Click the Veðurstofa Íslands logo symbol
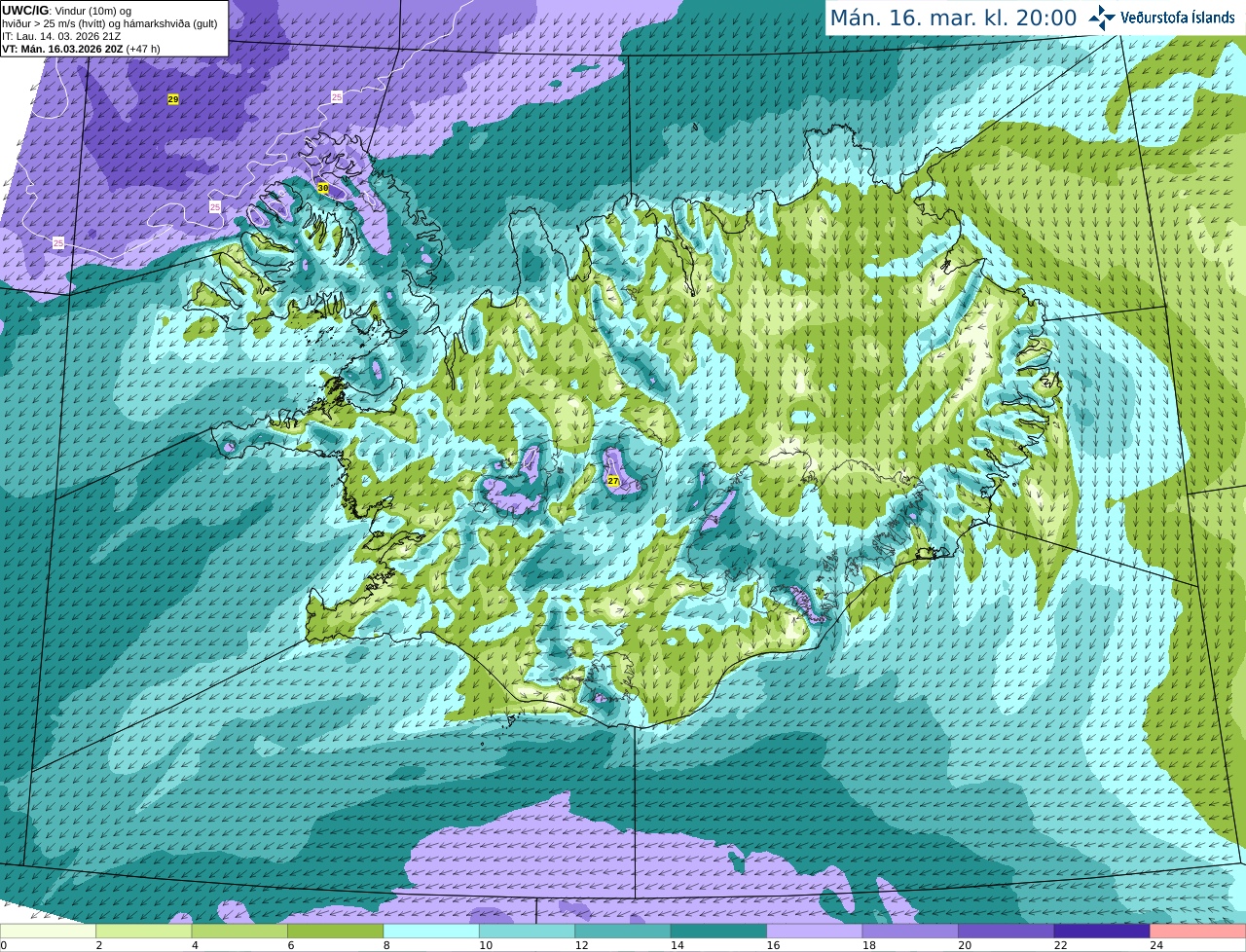Viewport: 1246px width, 952px height. [x=1102, y=18]
